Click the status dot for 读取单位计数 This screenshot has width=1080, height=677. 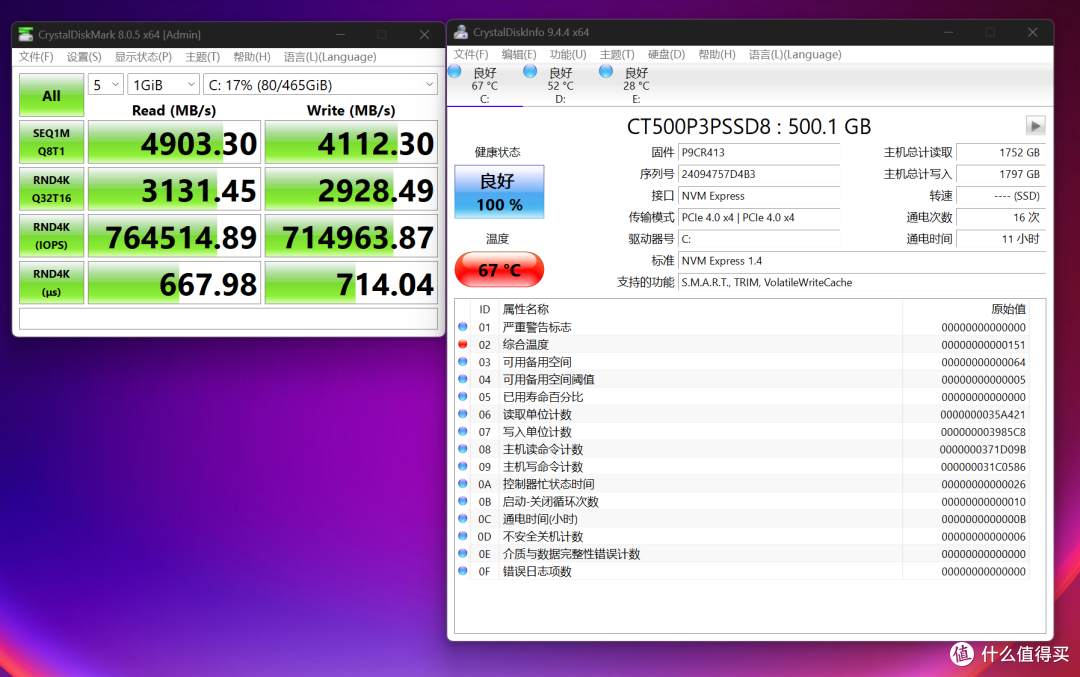pos(463,414)
